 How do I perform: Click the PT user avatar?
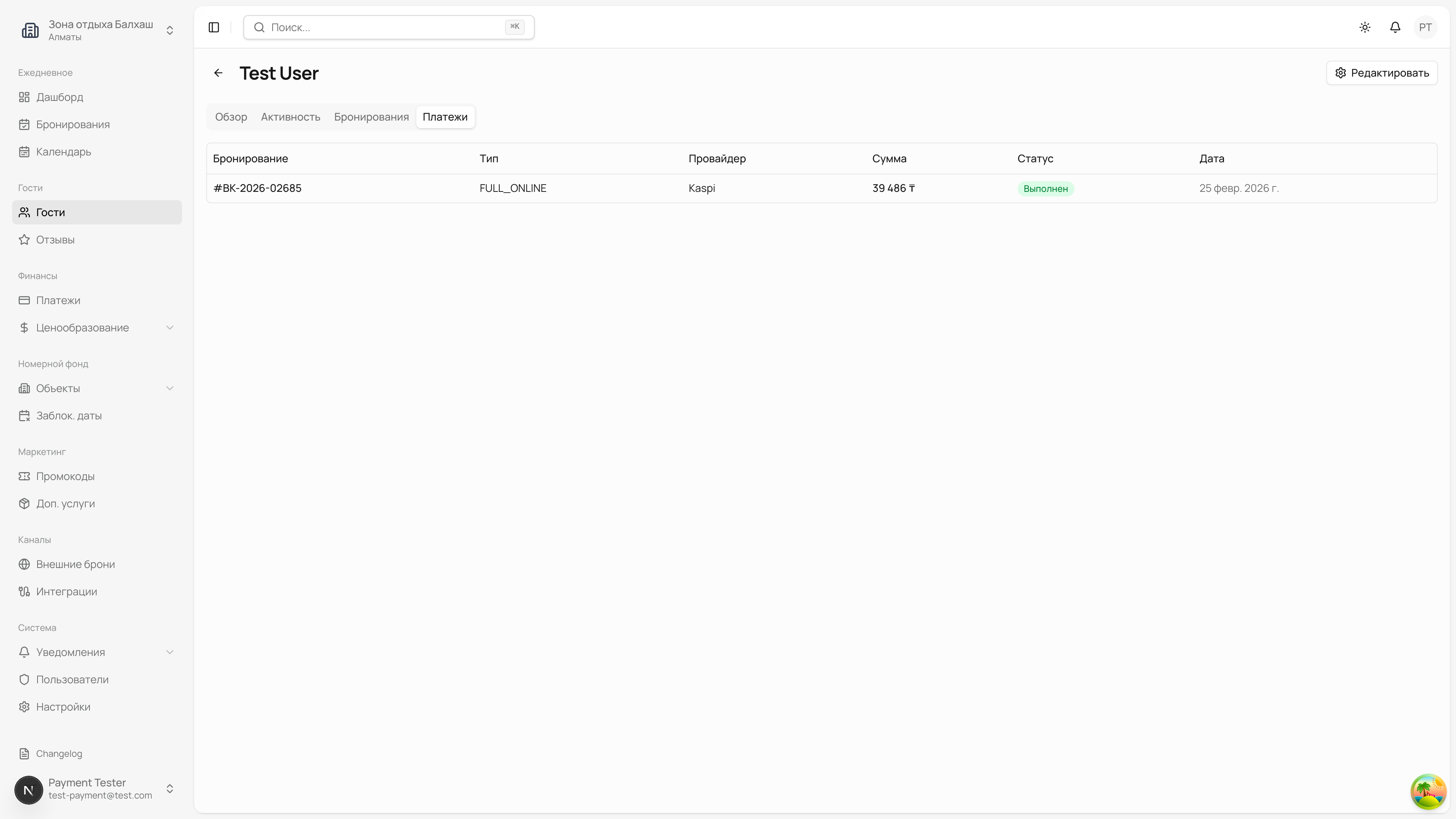(x=1425, y=27)
